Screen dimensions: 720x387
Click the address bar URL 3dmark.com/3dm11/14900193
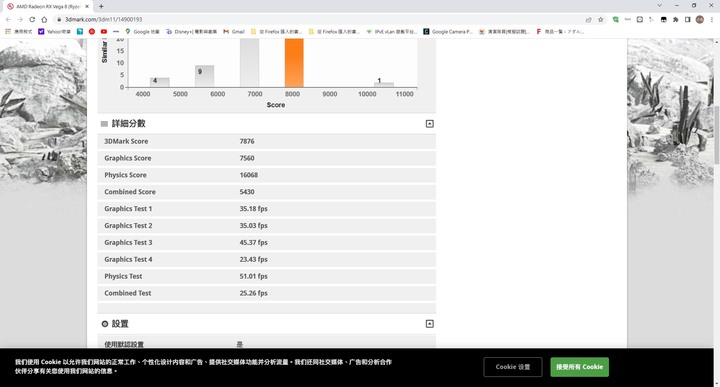click(x=103, y=20)
